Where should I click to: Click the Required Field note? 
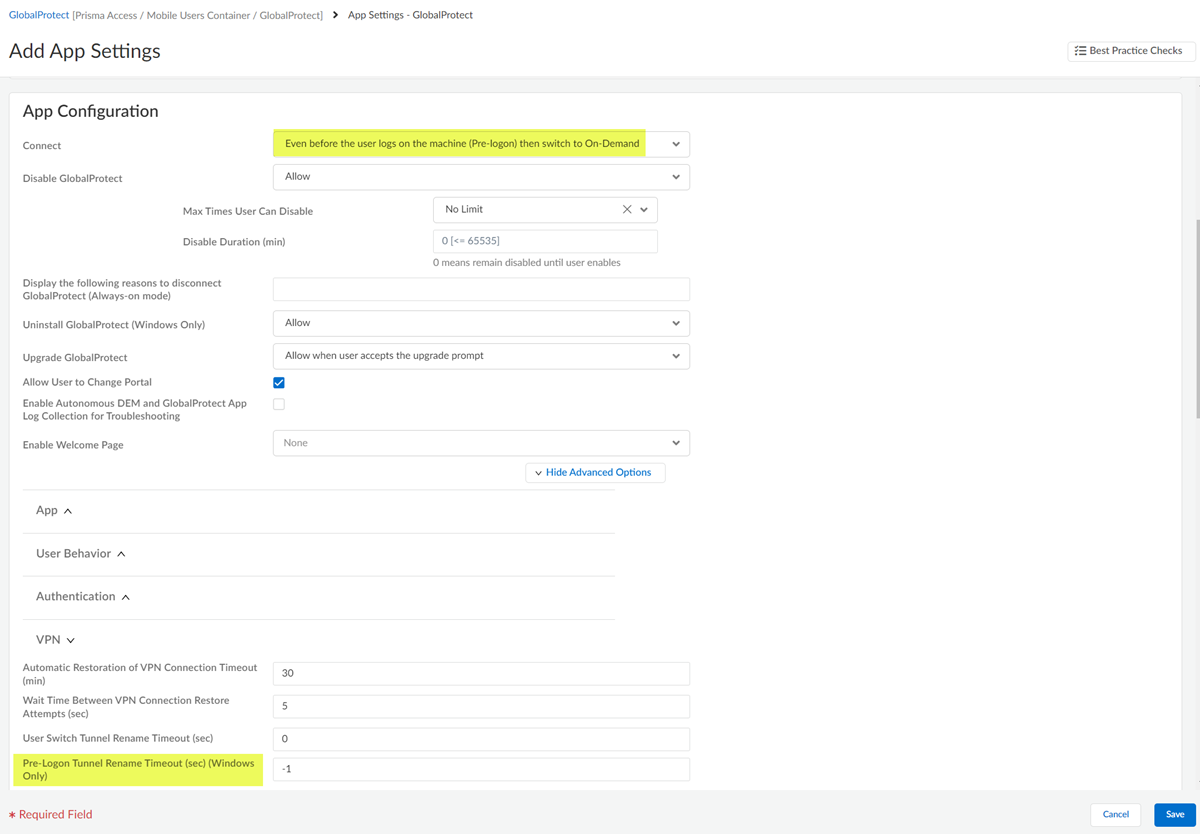tap(51, 815)
